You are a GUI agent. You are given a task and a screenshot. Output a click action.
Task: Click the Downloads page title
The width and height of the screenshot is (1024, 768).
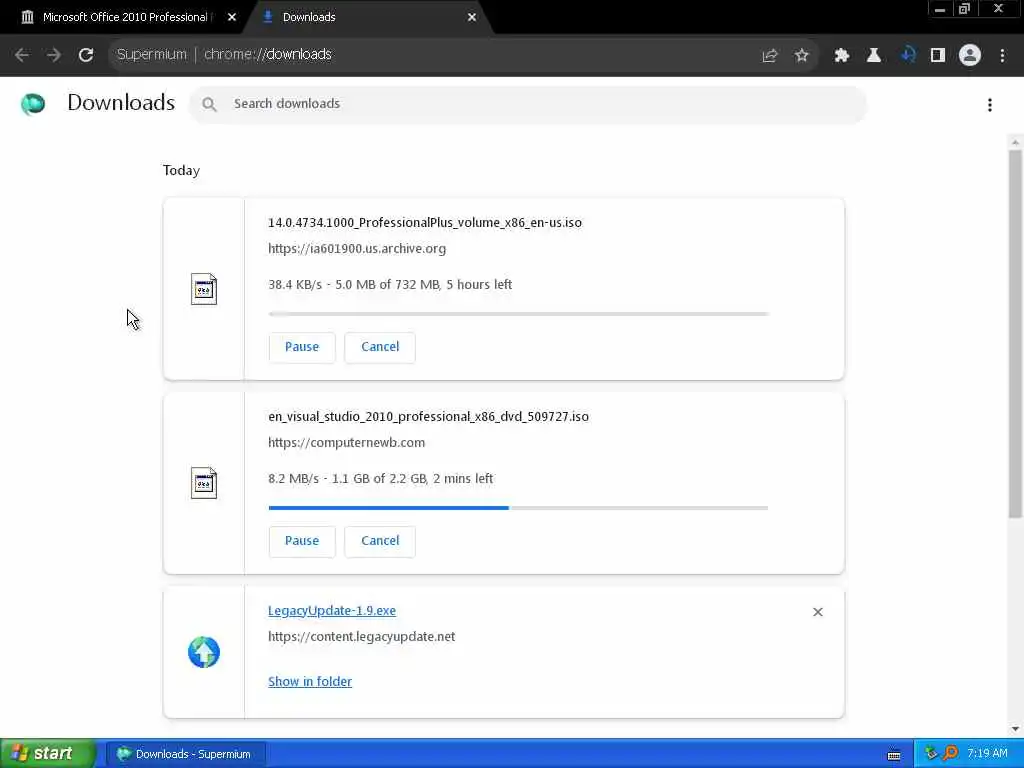point(121,103)
